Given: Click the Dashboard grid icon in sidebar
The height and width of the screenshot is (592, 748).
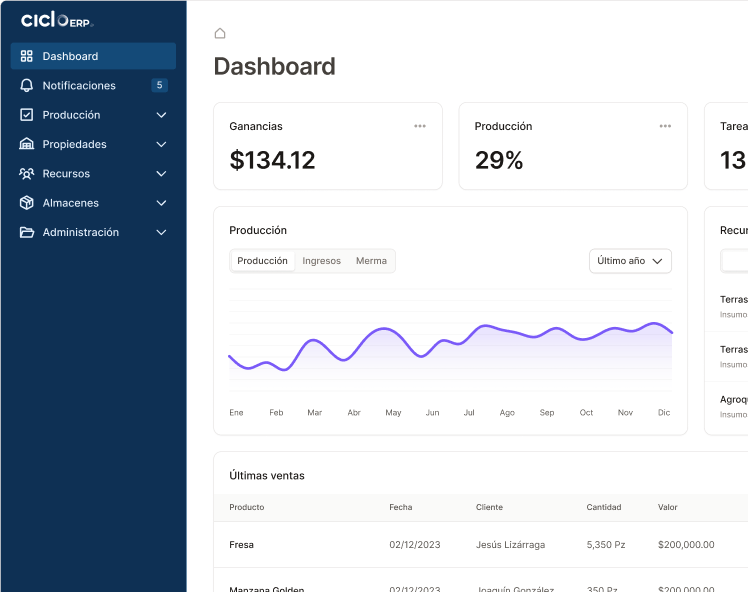Looking at the screenshot, I should tap(27, 56).
